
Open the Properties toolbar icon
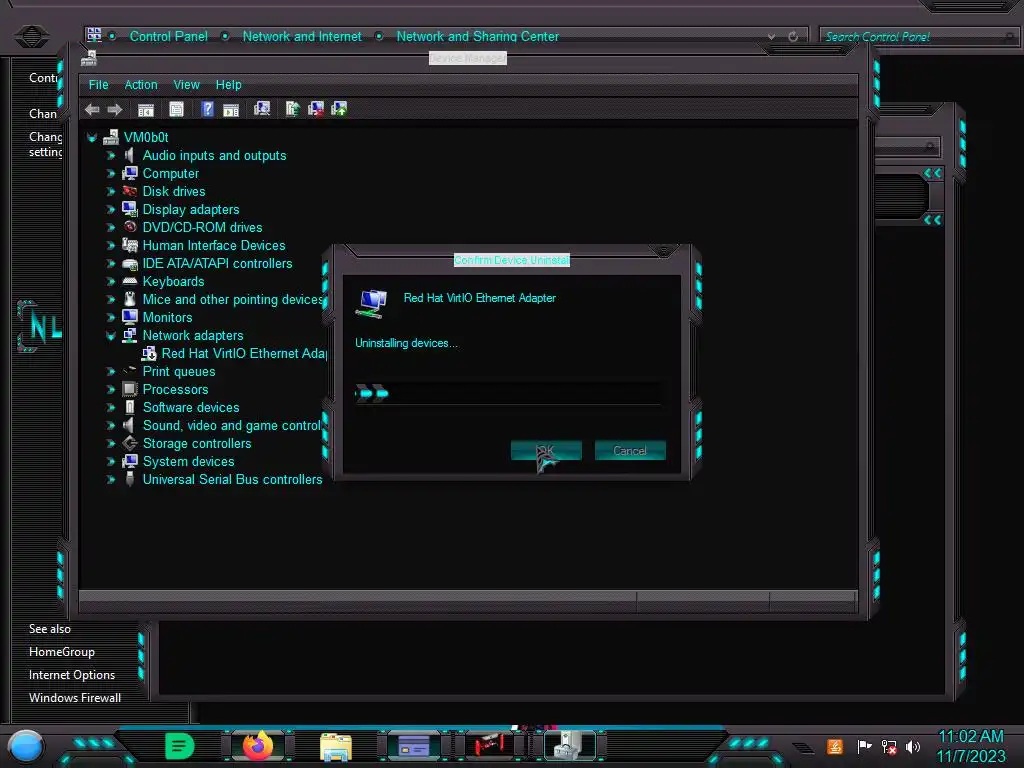[x=176, y=110]
